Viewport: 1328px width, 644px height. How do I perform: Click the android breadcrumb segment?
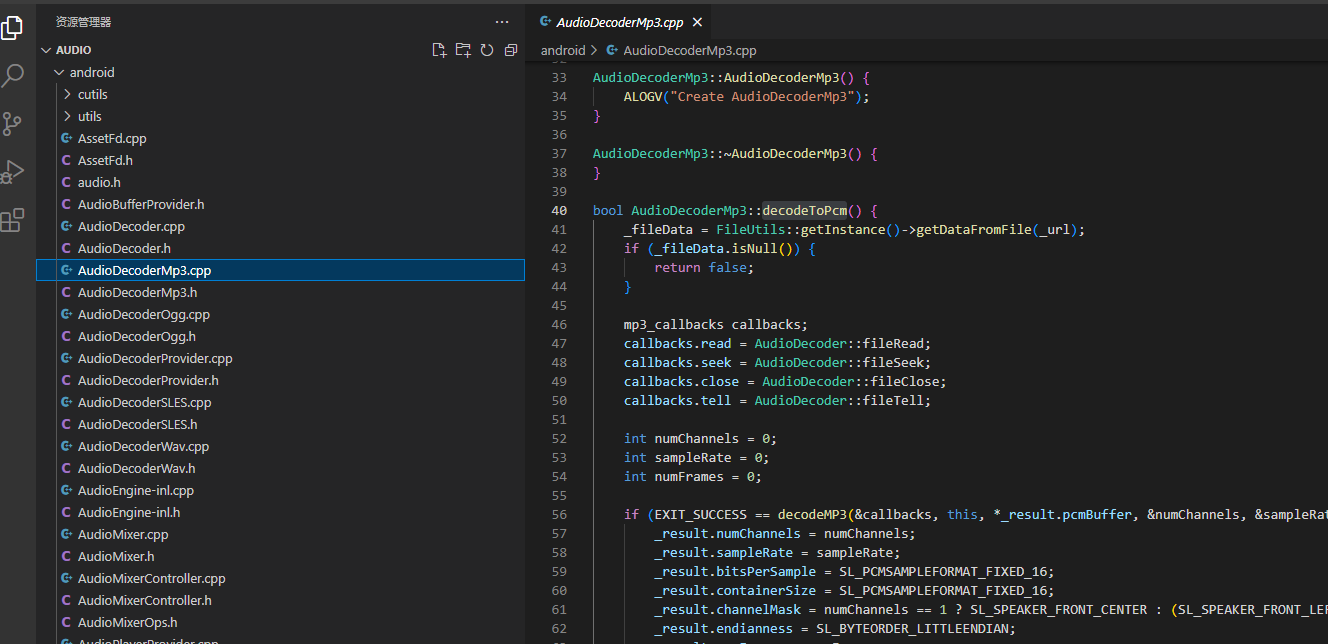(563, 50)
